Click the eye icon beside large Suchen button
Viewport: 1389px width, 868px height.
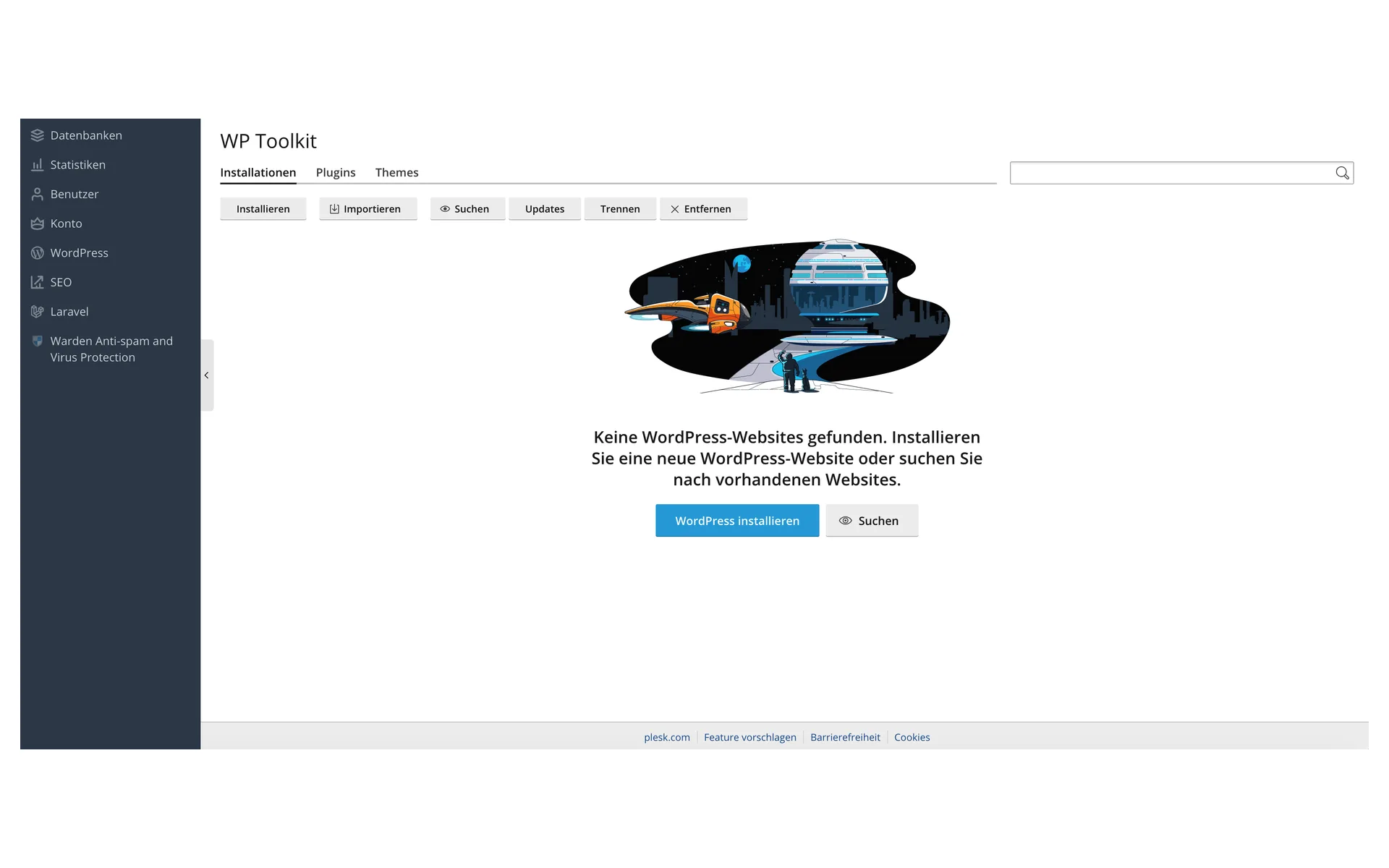[845, 521]
